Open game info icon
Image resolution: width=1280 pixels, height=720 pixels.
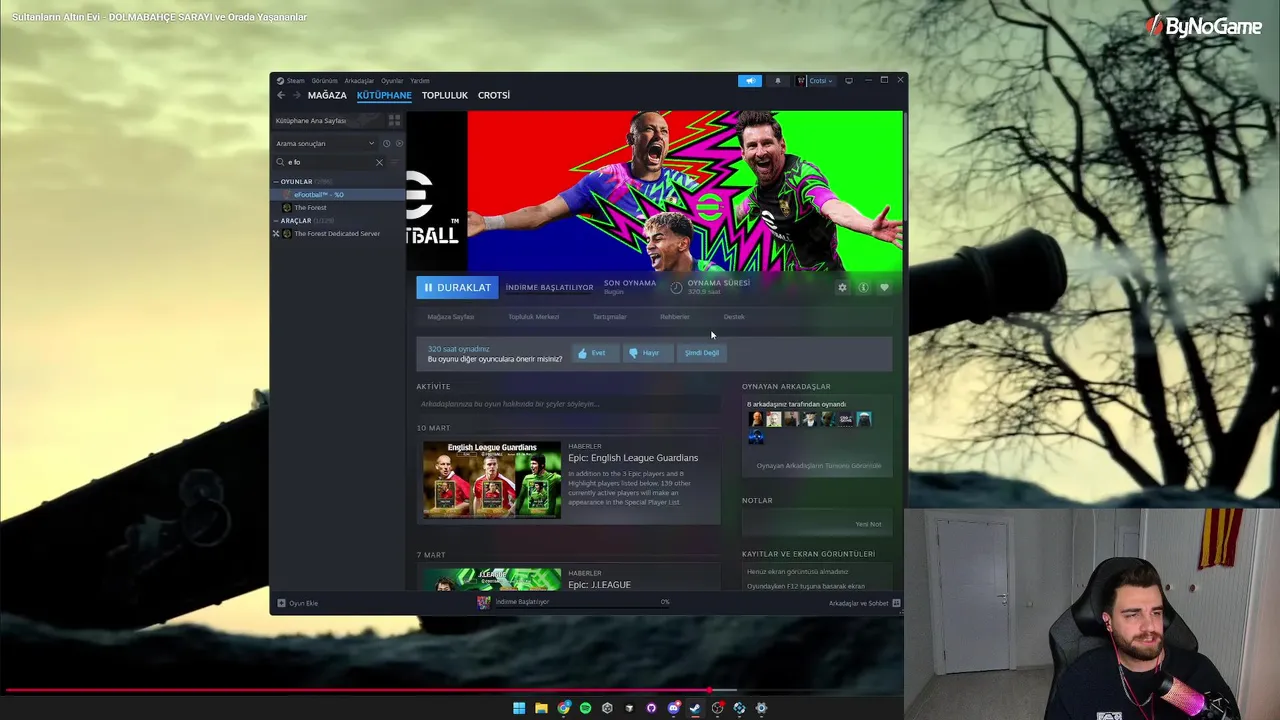tap(863, 287)
